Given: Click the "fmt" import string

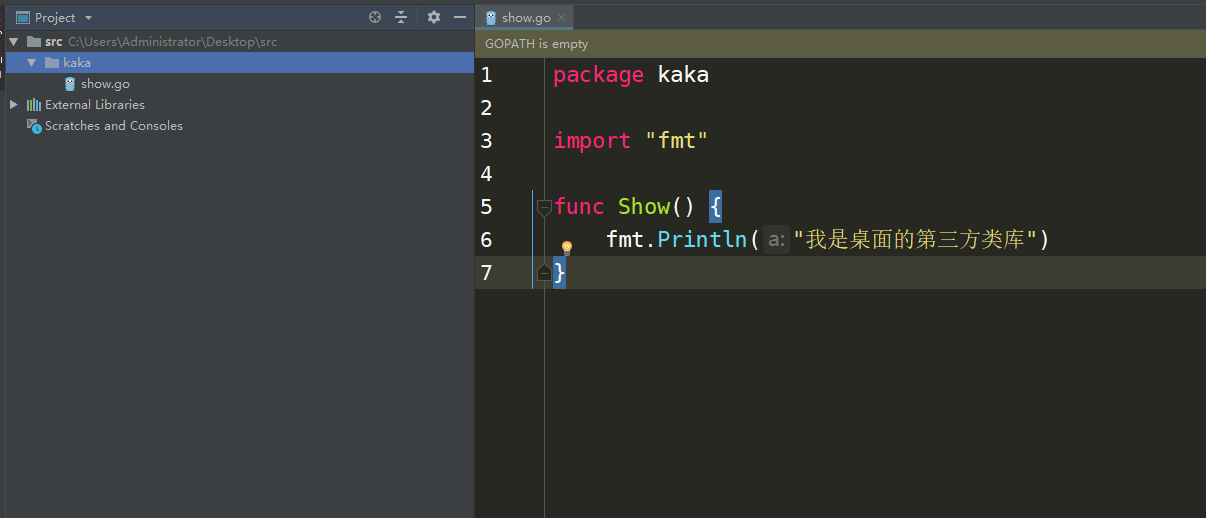Looking at the screenshot, I should coord(677,141).
